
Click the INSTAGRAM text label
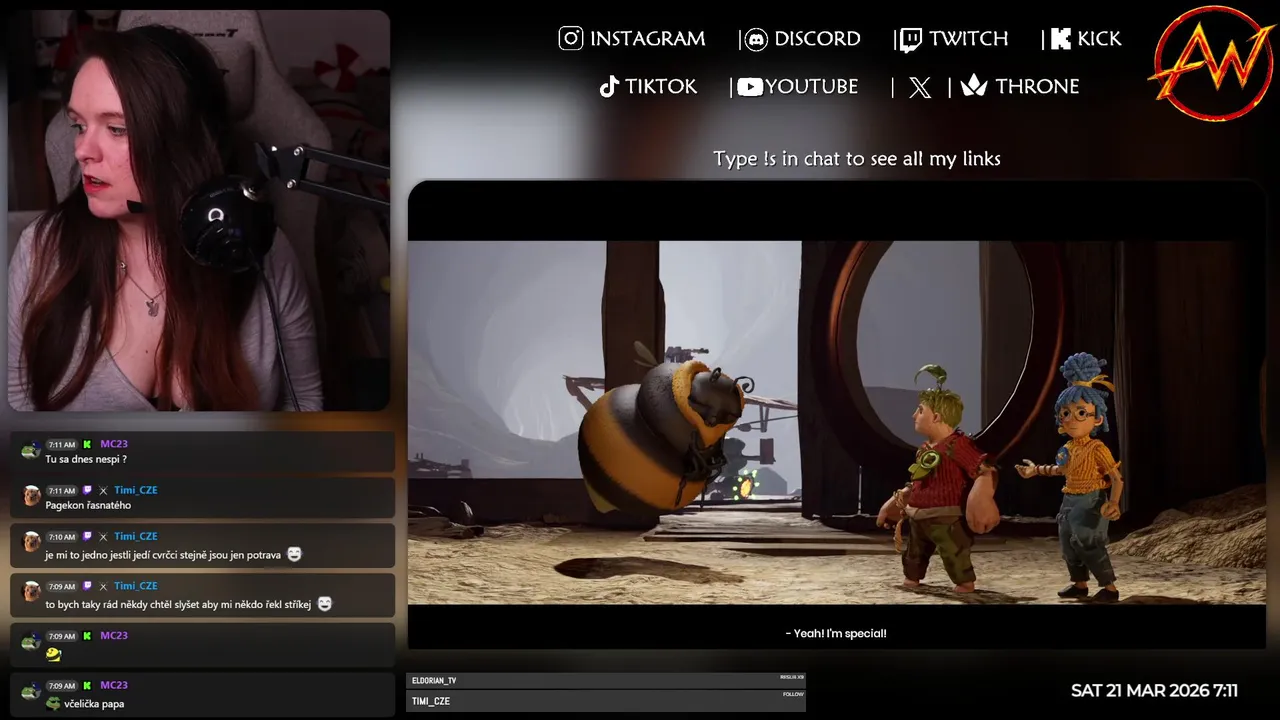647,39
